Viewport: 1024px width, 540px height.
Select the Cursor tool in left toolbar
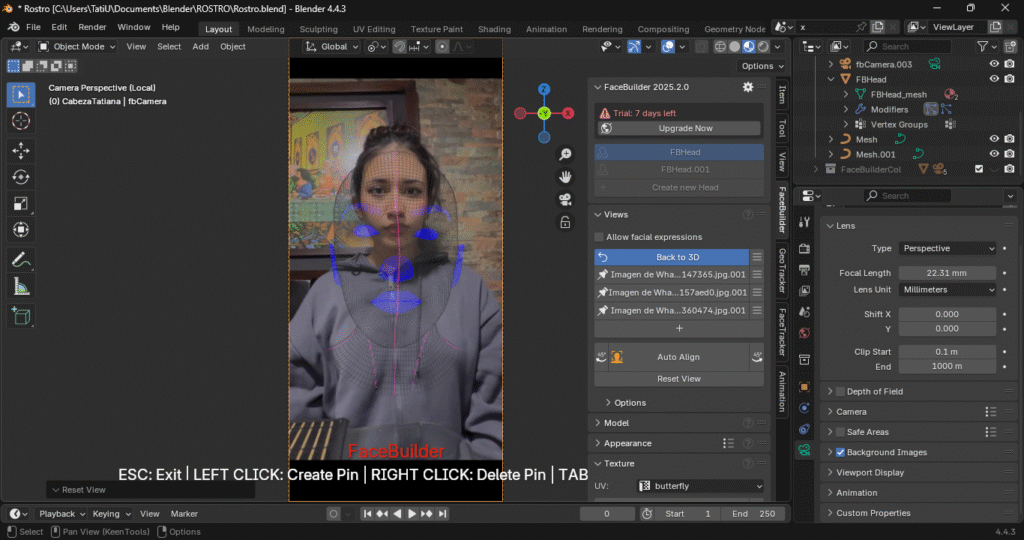point(20,121)
